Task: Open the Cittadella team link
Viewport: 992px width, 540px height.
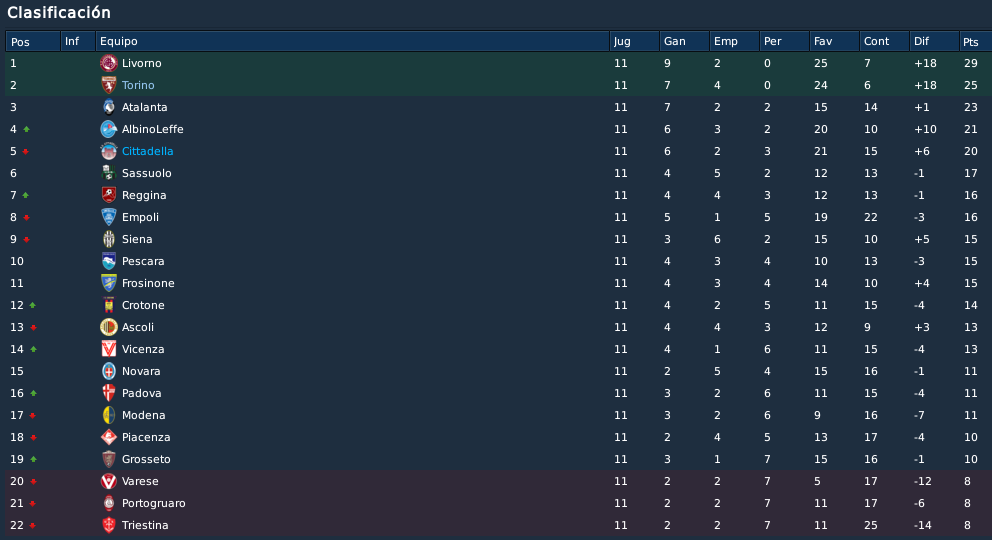Action: click(x=147, y=151)
